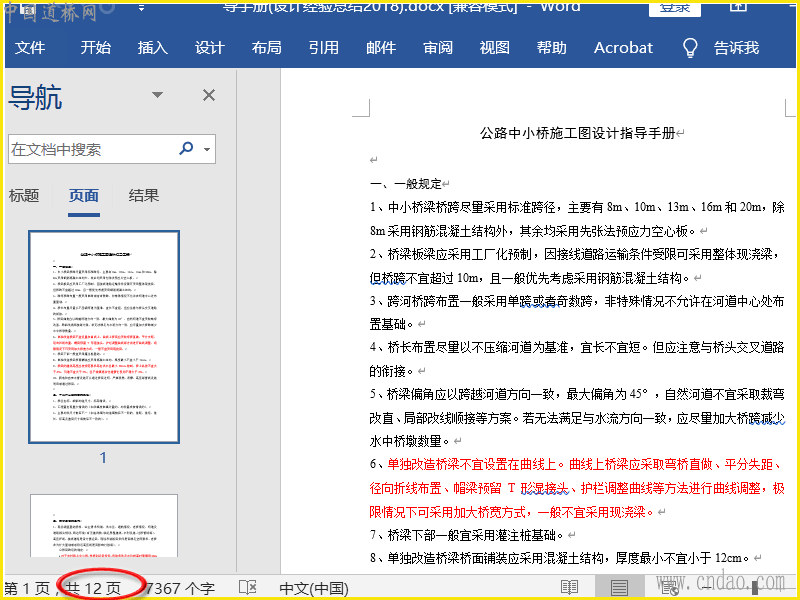Click line starting 但桥跨不宜超过 10m
This screenshot has width=800, height=600.
pos(530,278)
